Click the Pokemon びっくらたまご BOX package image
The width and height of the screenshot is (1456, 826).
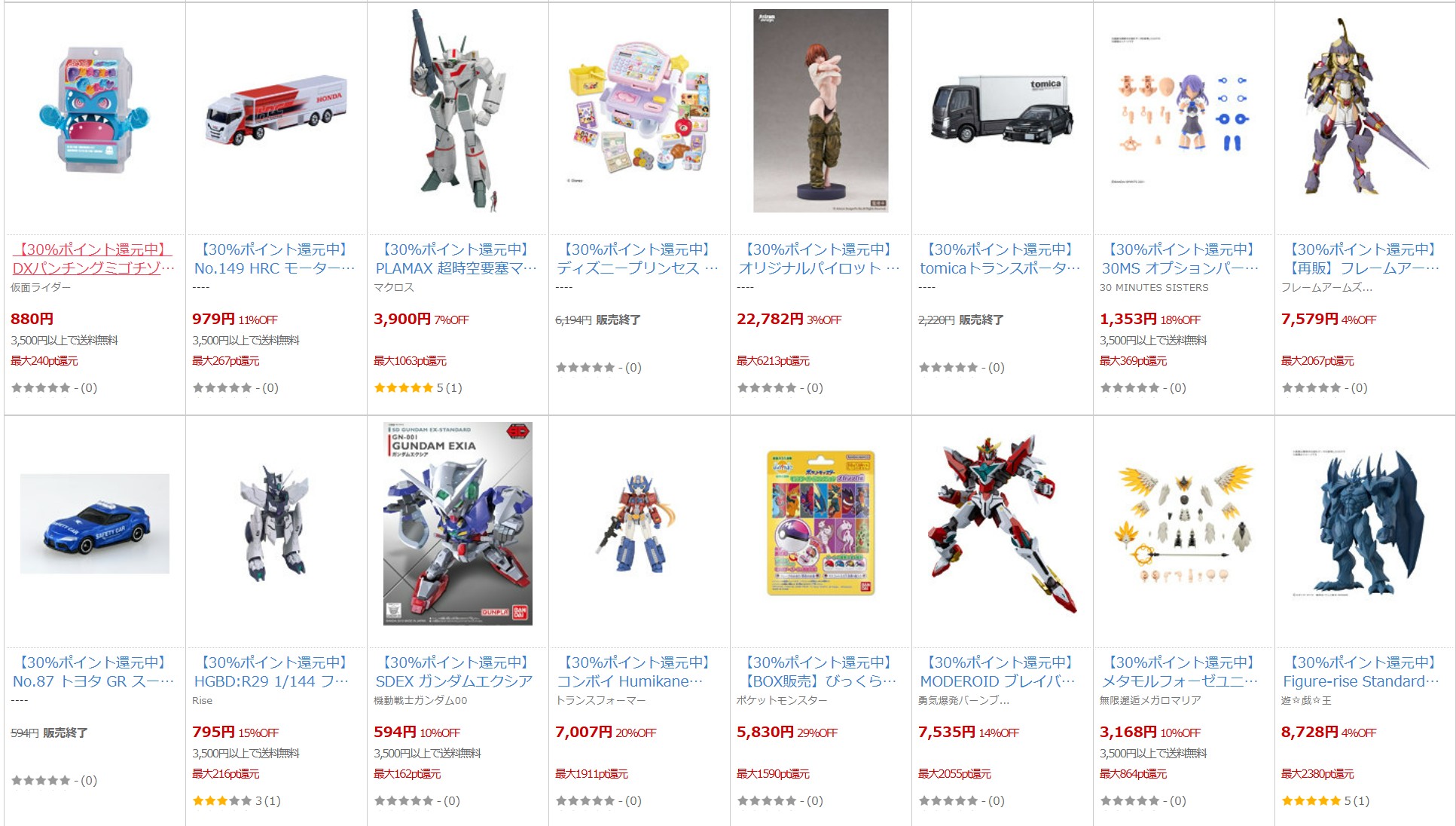coord(820,524)
